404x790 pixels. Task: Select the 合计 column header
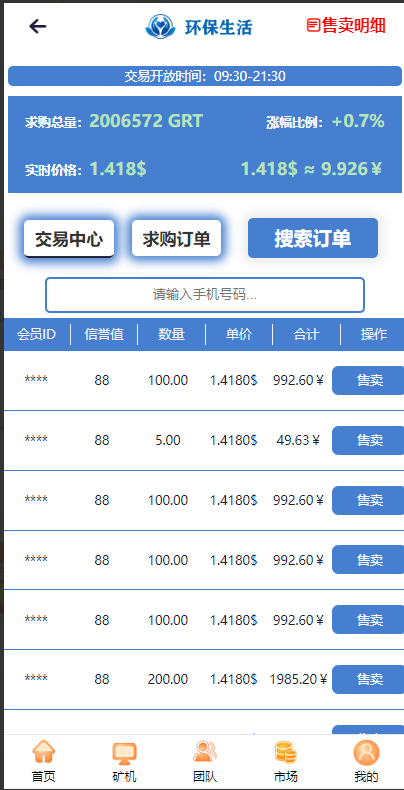306,334
